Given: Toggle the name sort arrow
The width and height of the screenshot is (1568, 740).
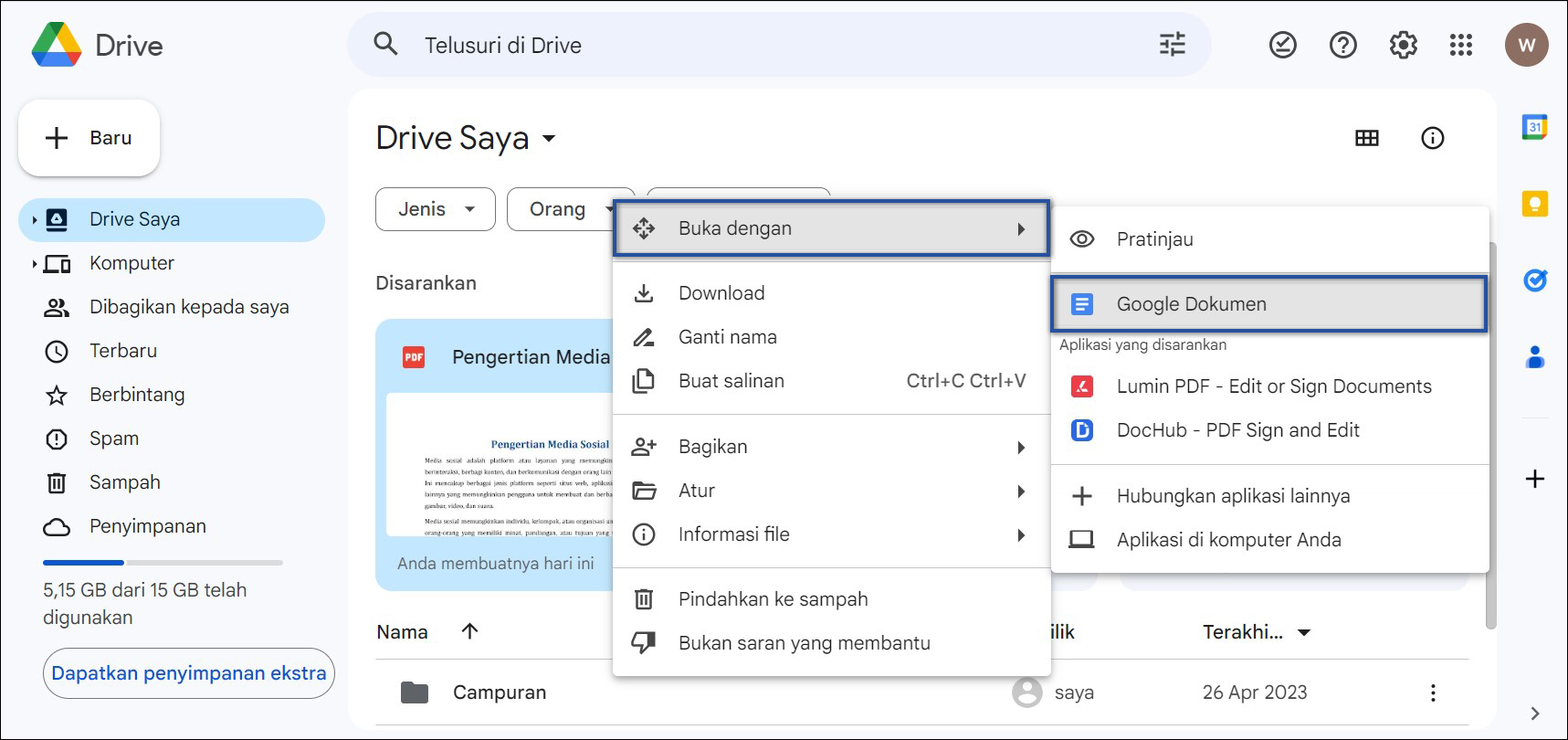Looking at the screenshot, I should [x=469, y=631].
